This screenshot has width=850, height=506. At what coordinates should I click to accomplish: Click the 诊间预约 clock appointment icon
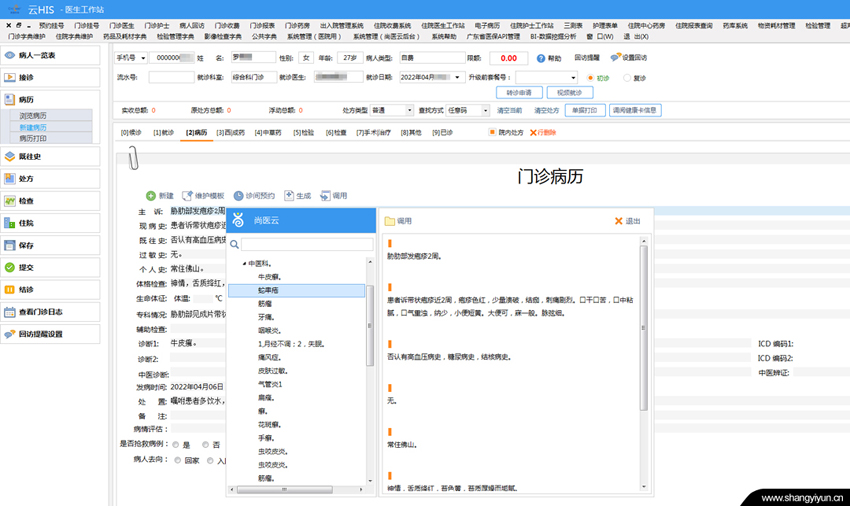click(239, 196)
